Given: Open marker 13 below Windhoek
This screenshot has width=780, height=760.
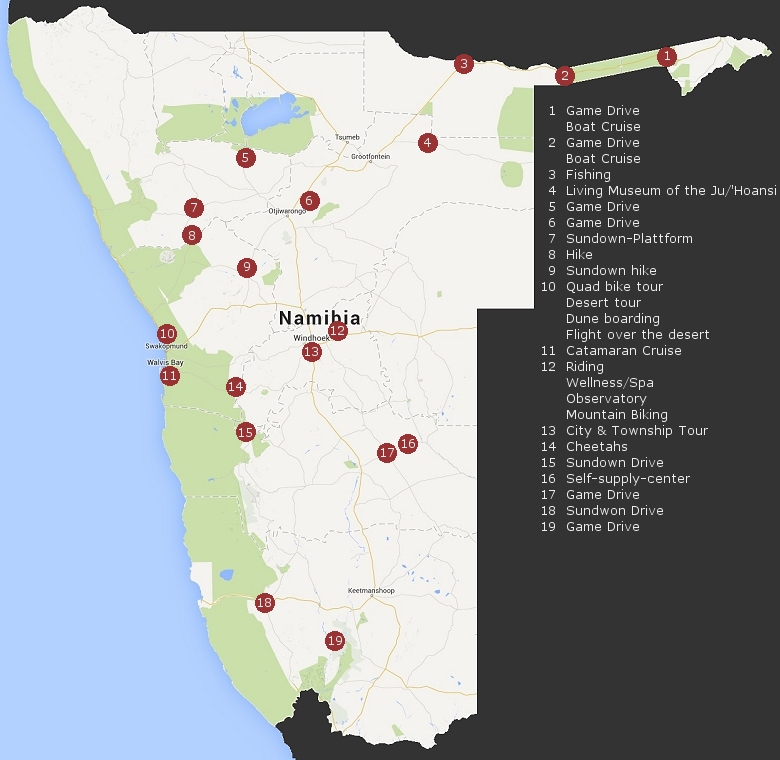Looking at the screenshot, I should point(312,352).
